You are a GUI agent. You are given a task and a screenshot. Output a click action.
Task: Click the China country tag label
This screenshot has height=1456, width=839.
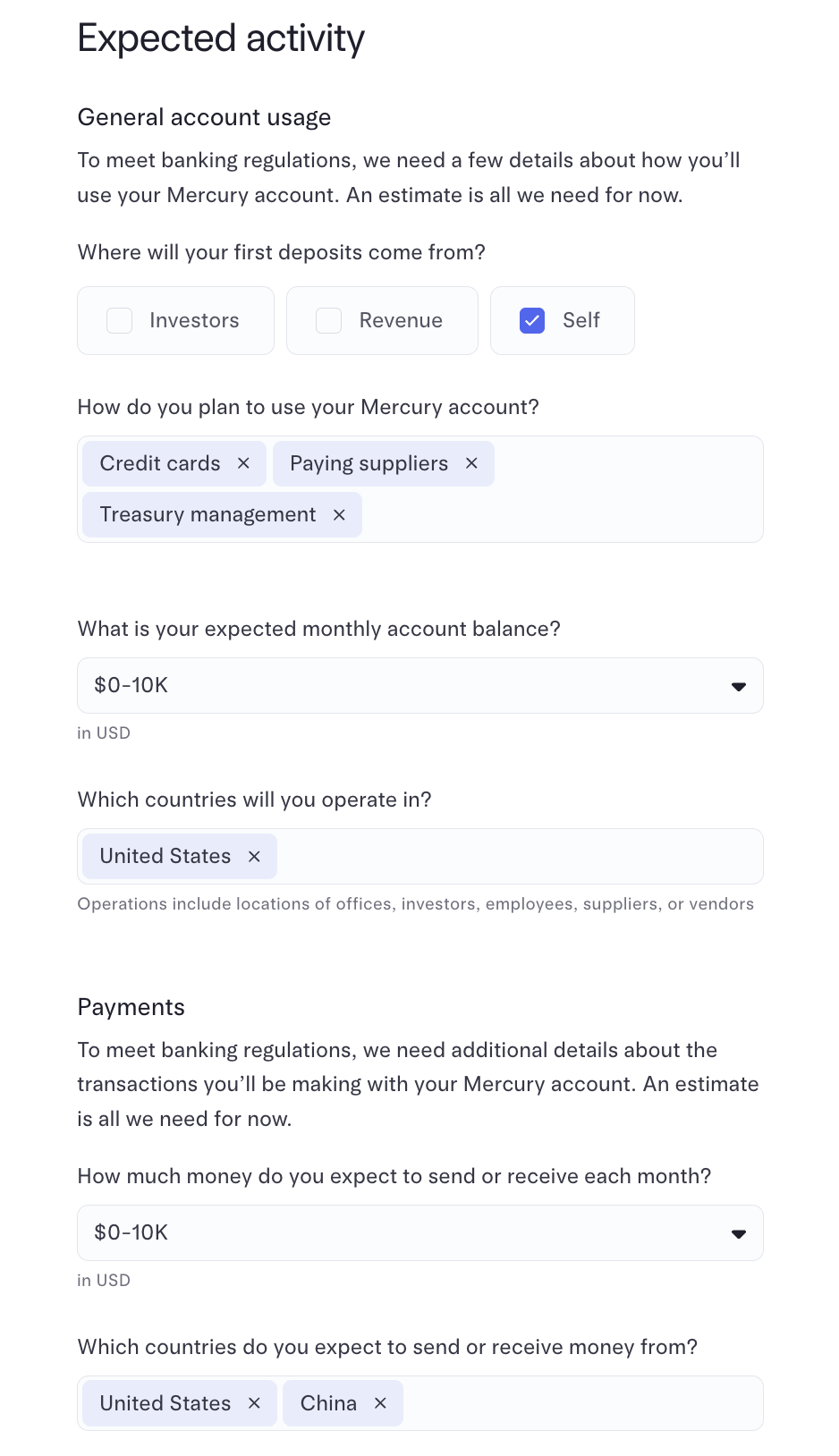pyautogui.click(x=328, y=1403)
